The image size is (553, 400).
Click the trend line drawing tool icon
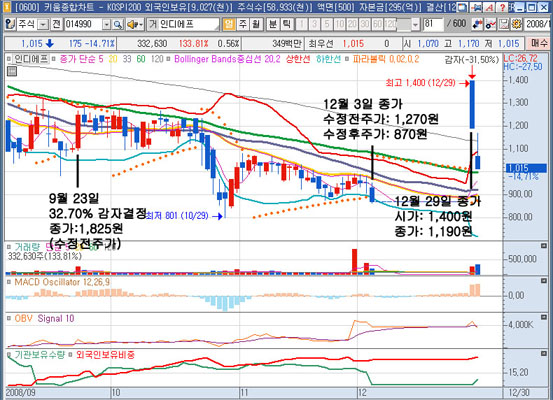click(491, 24)
